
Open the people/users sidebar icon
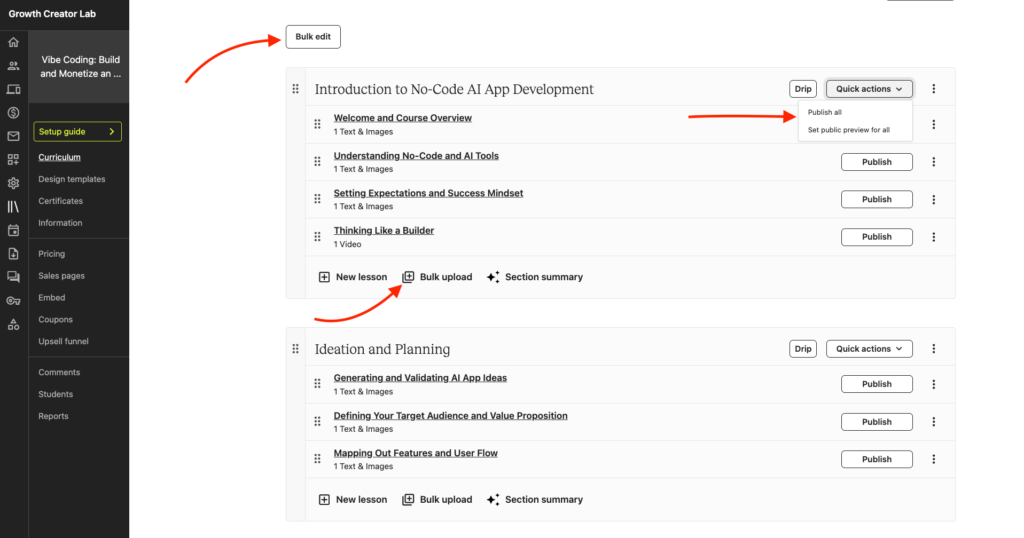pos(13,66)
